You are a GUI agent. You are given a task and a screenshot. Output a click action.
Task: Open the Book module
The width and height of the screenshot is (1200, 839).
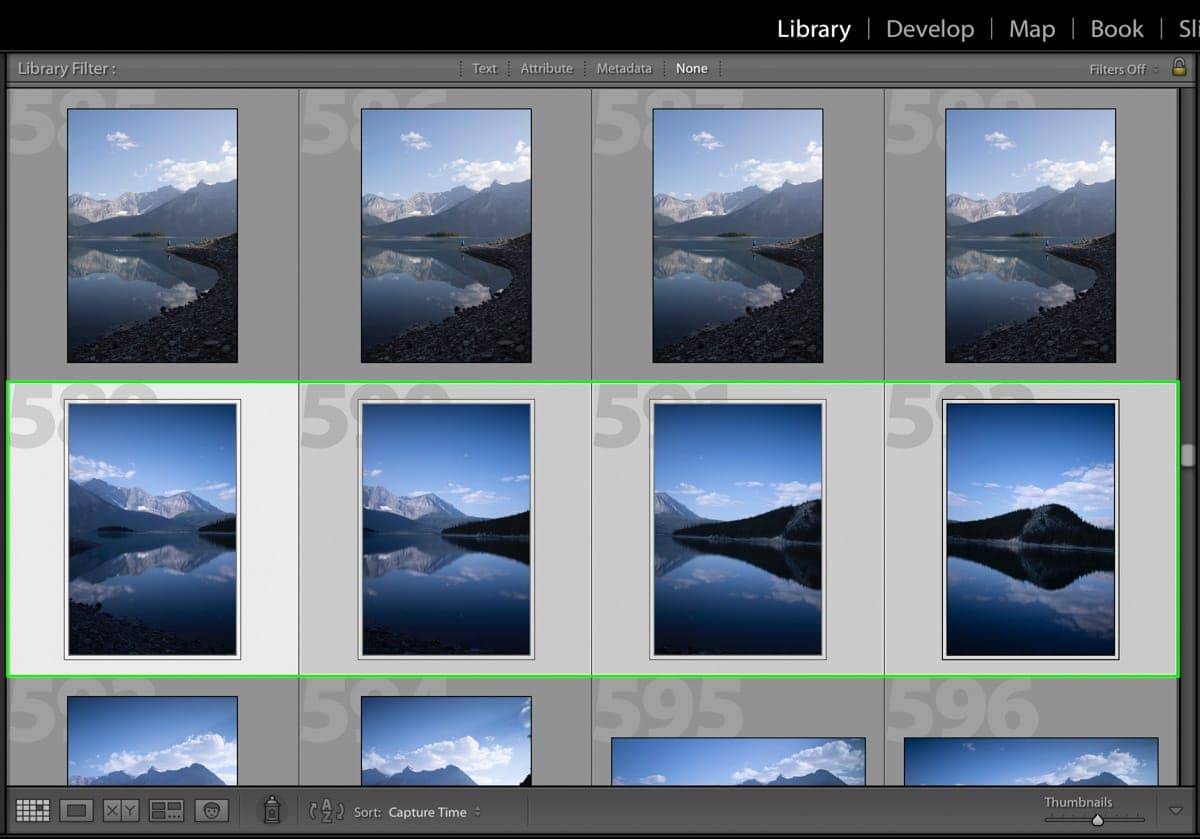1117,29
